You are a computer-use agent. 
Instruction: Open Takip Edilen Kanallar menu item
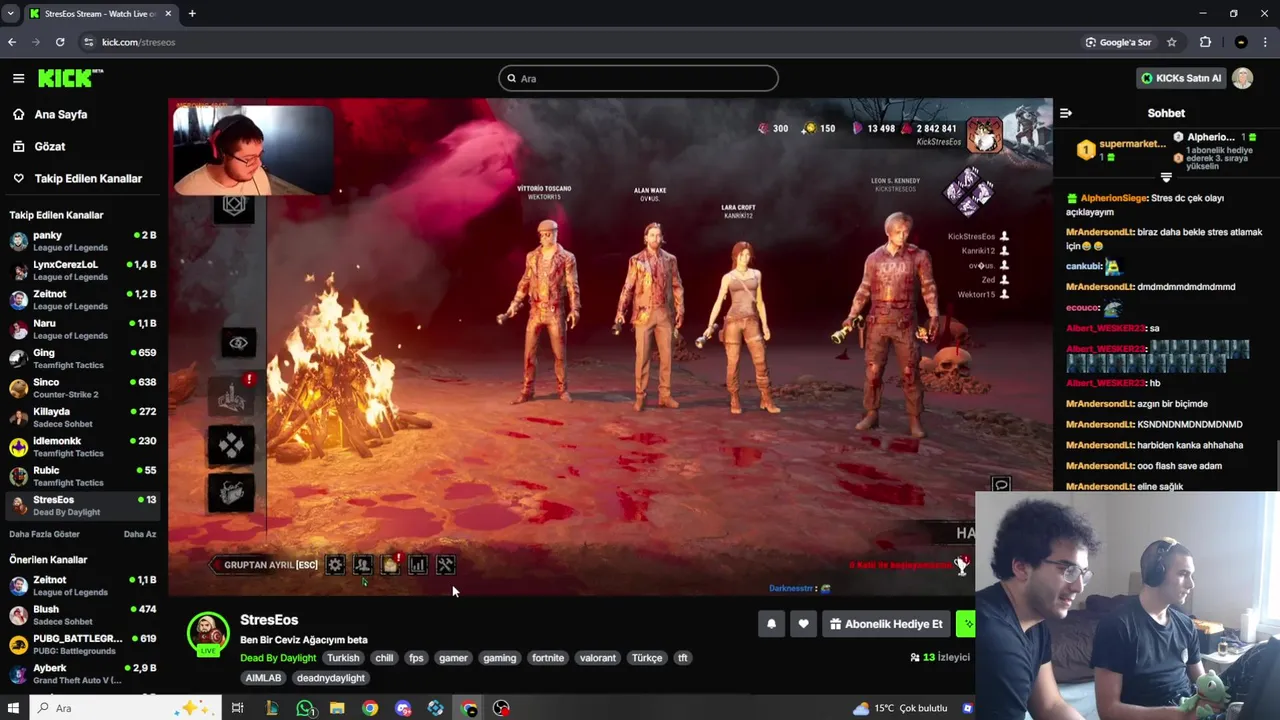[88, 178]
